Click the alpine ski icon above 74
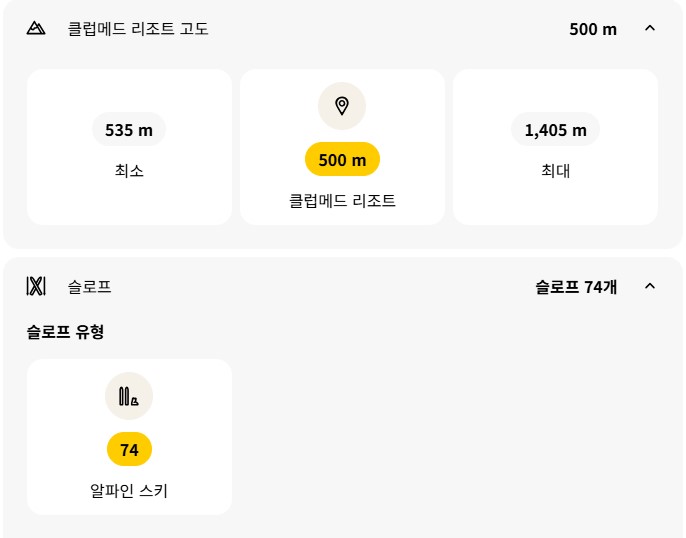Screen dimensions: 686x538 [129, 396]
